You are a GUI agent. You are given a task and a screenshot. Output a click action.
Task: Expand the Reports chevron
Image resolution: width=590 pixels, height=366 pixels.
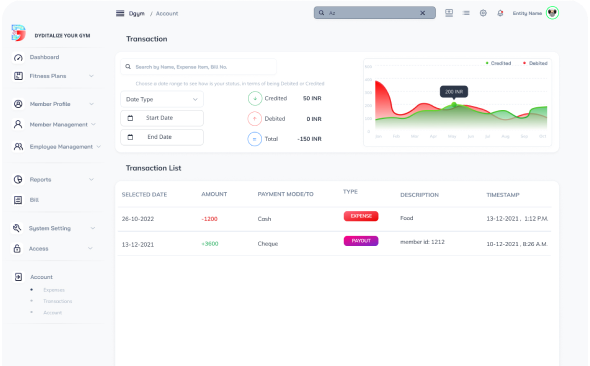point(91,179)
